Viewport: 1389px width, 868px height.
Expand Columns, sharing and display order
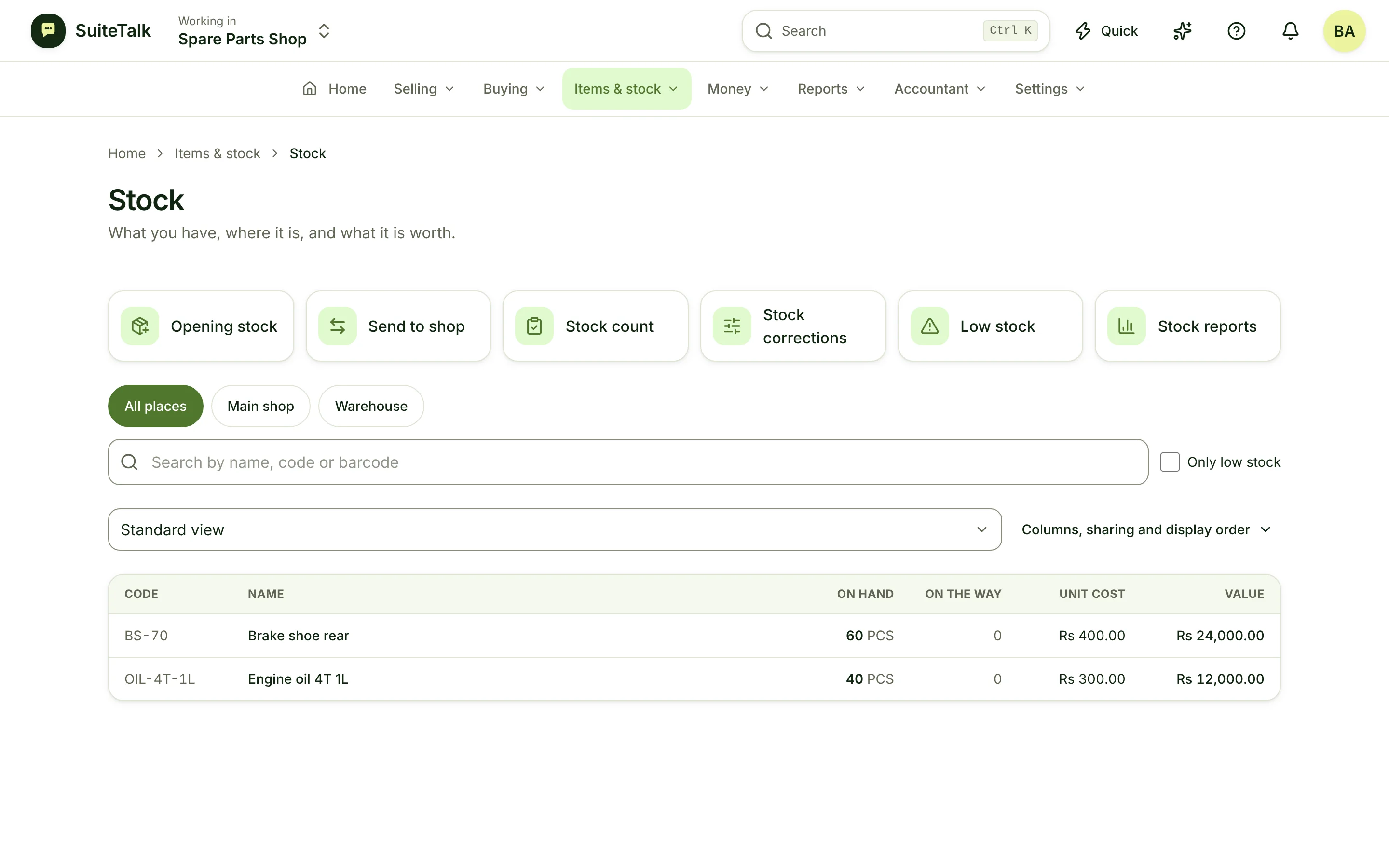(1146, 529)
